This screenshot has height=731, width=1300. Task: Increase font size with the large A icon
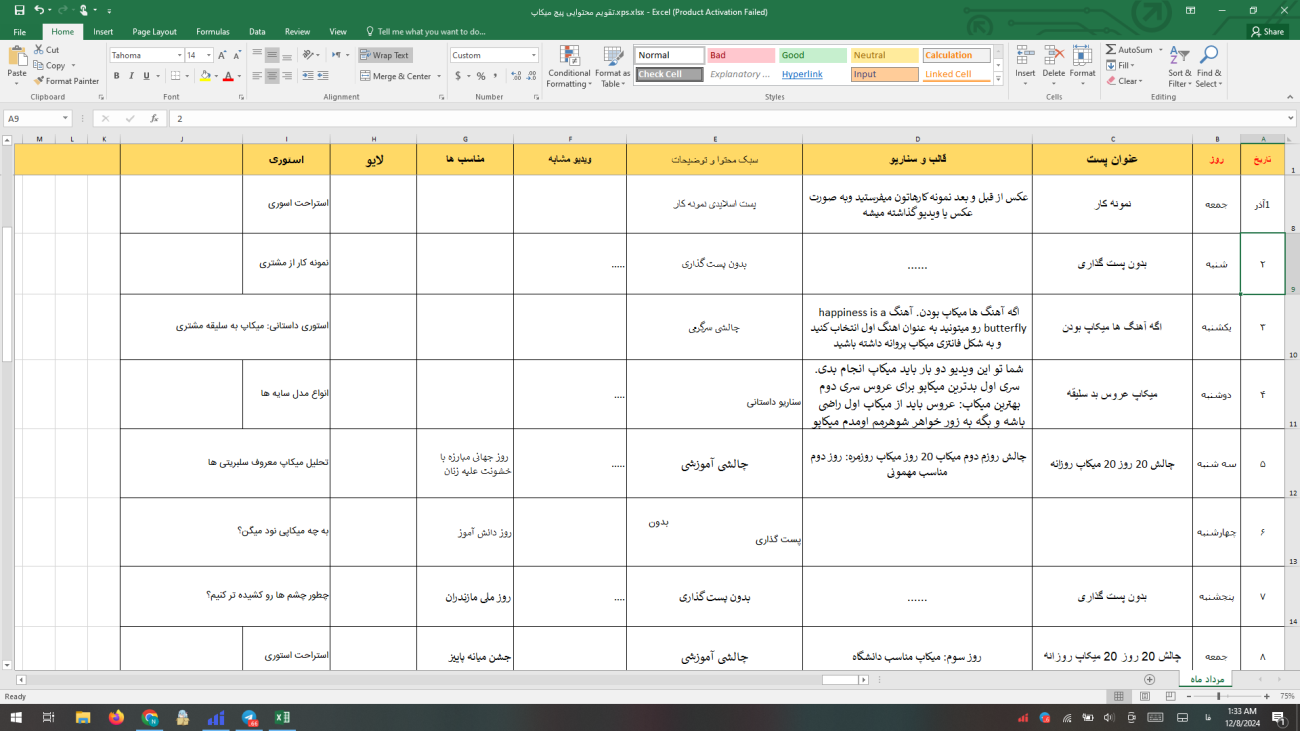pos(222,55)
